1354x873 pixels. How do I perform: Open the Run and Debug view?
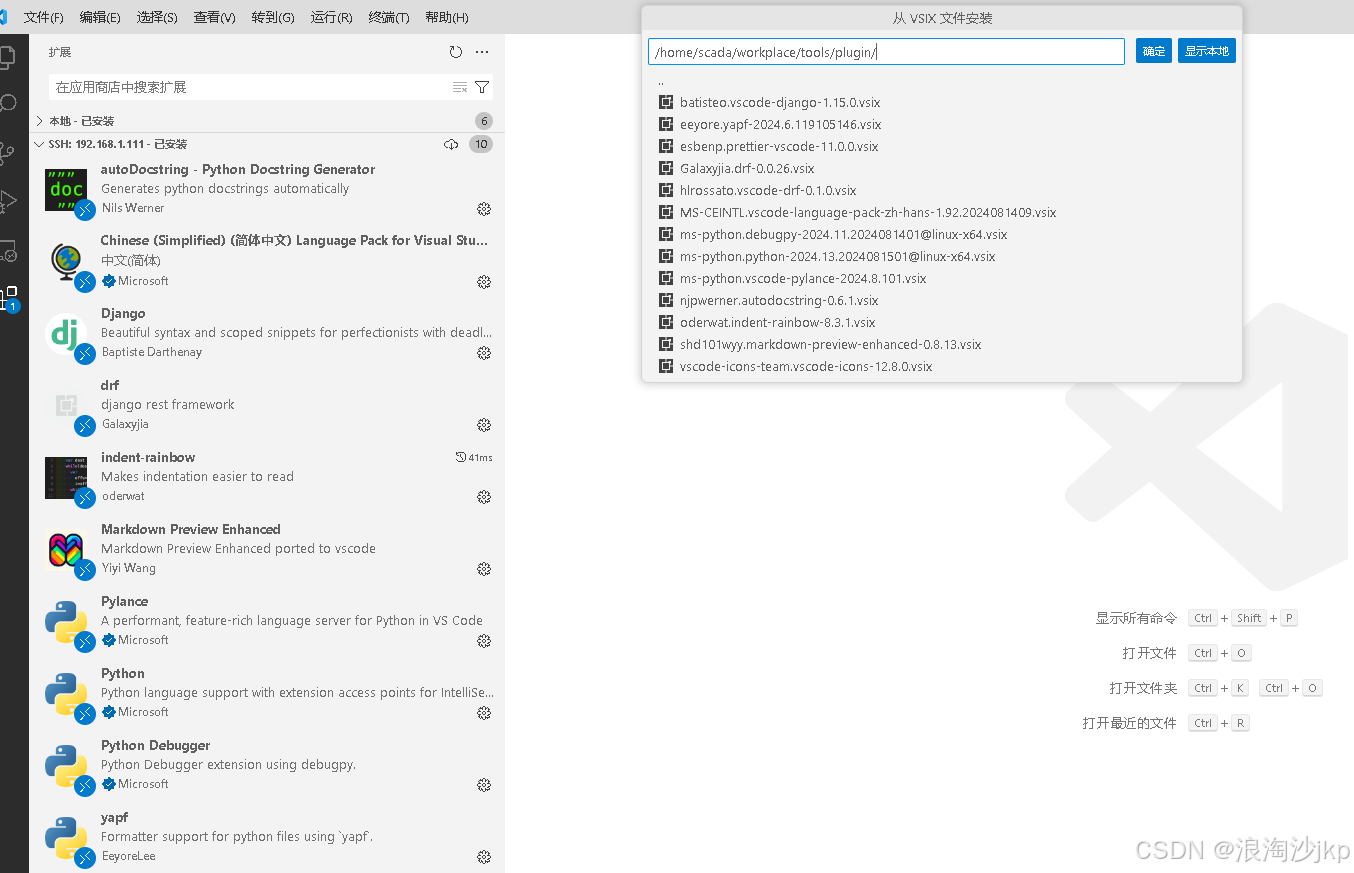pyautogui.click(x=7, y=201)
